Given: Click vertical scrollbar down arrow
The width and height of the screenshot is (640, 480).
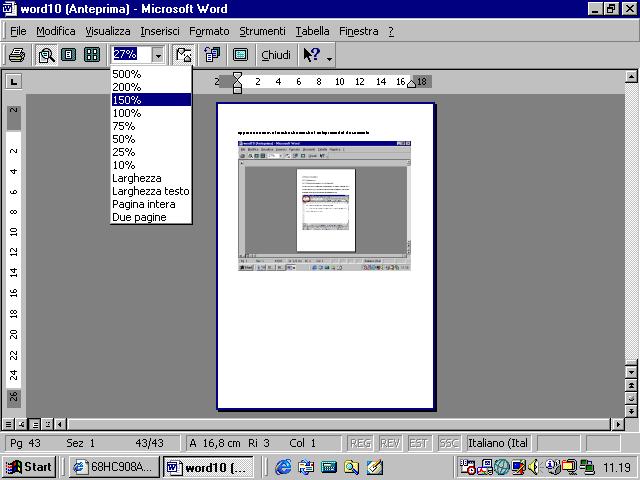Looking at the screenshot, I should click(x=631, y=372).
